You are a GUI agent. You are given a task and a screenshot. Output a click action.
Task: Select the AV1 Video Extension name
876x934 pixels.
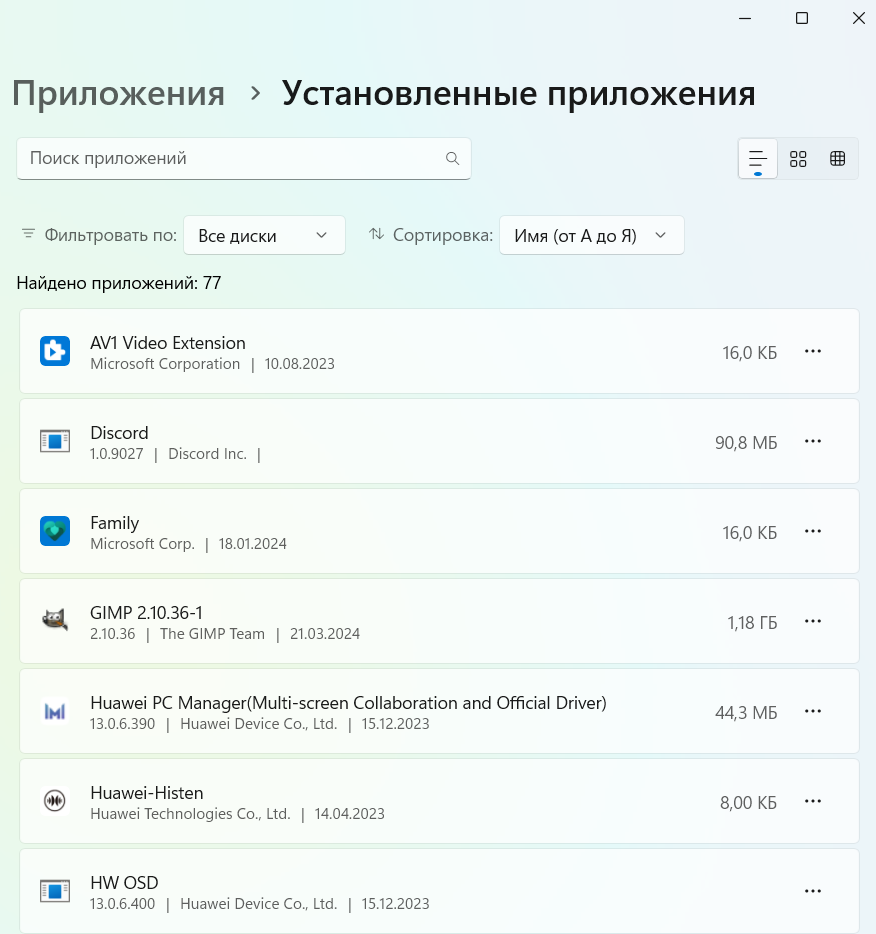point(168,343)
